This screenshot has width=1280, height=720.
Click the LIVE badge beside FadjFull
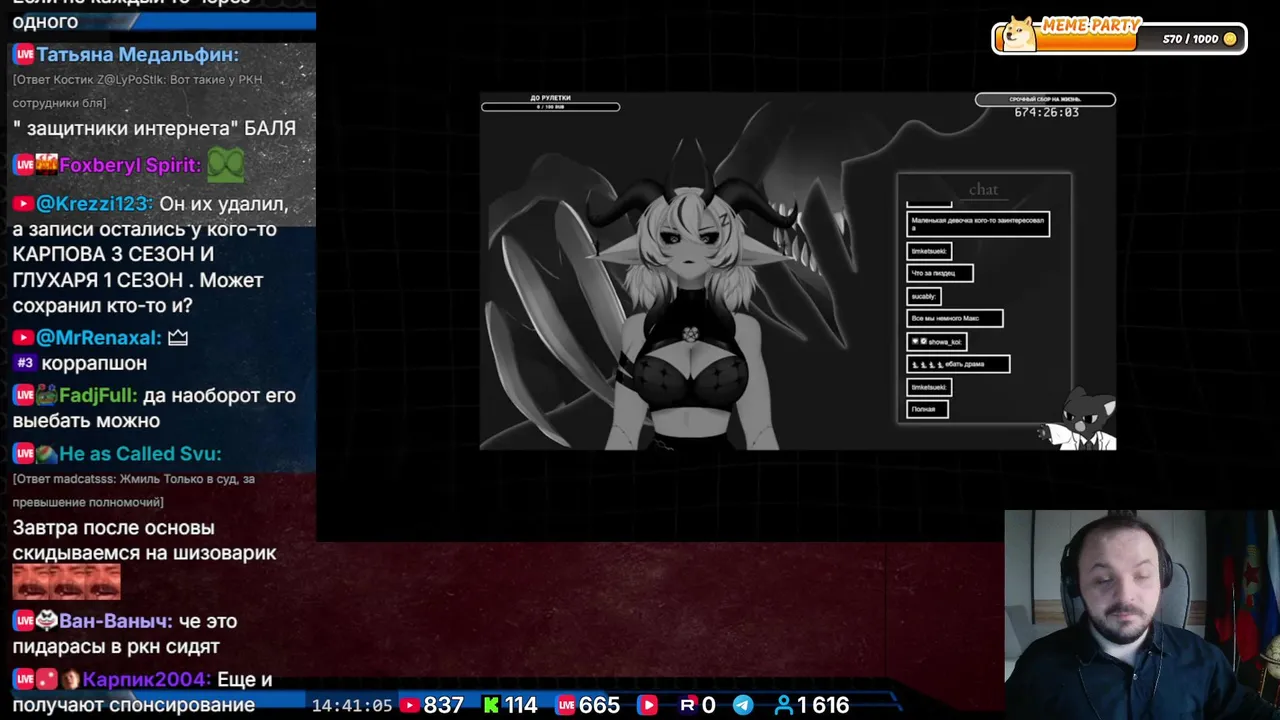tap(24, 396)
